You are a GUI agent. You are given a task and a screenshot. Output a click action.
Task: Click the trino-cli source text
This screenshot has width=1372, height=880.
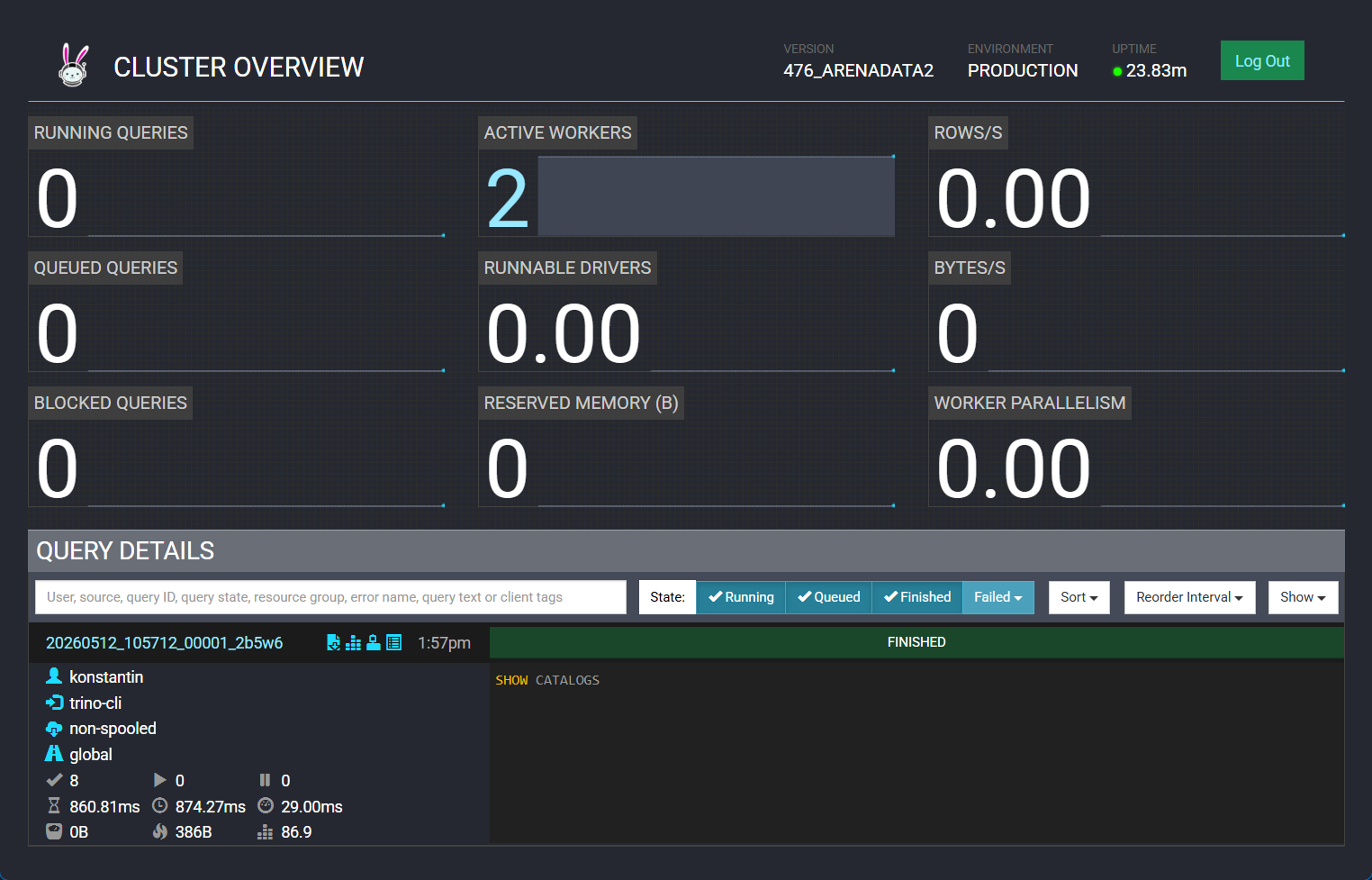(x=95, y=703)
